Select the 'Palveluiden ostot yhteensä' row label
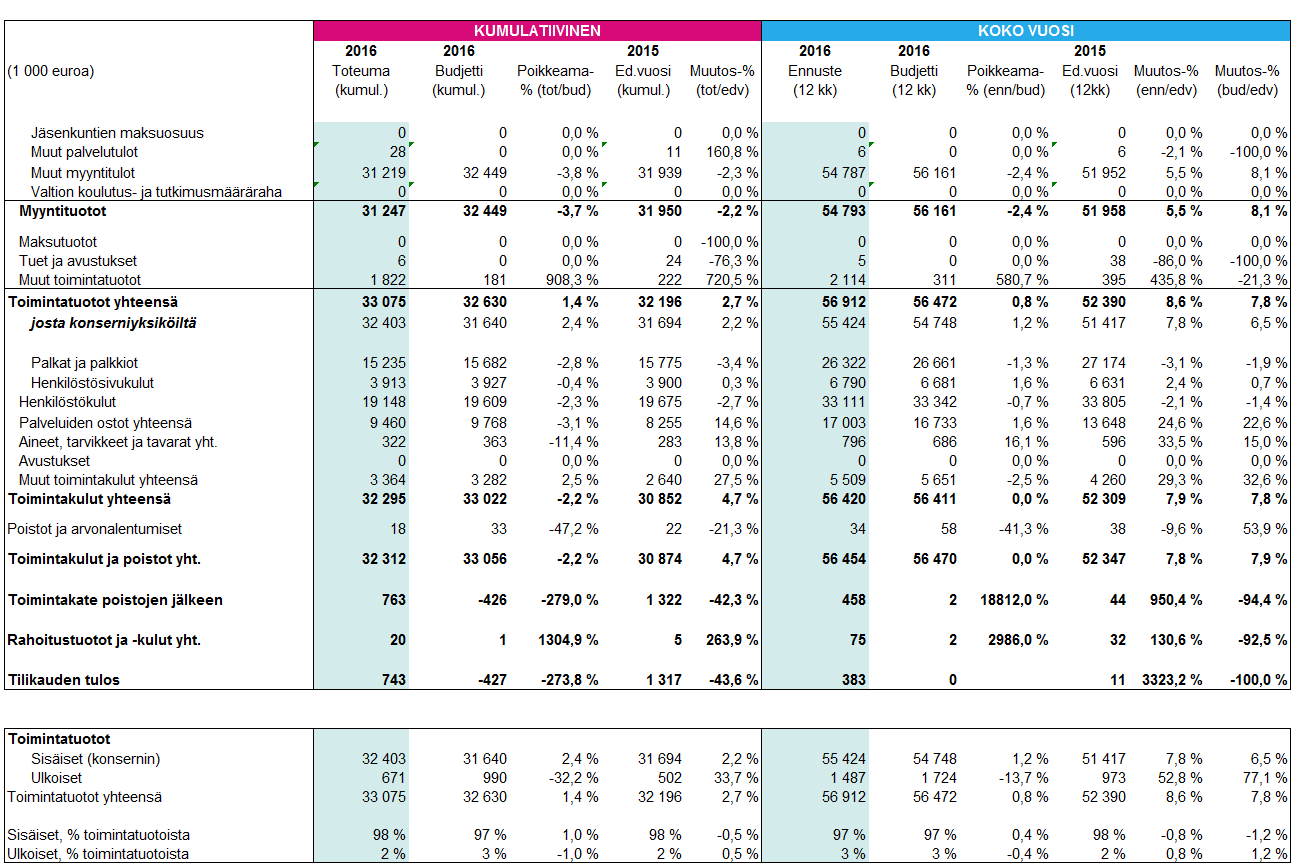1291x863 pixels. 105,422
